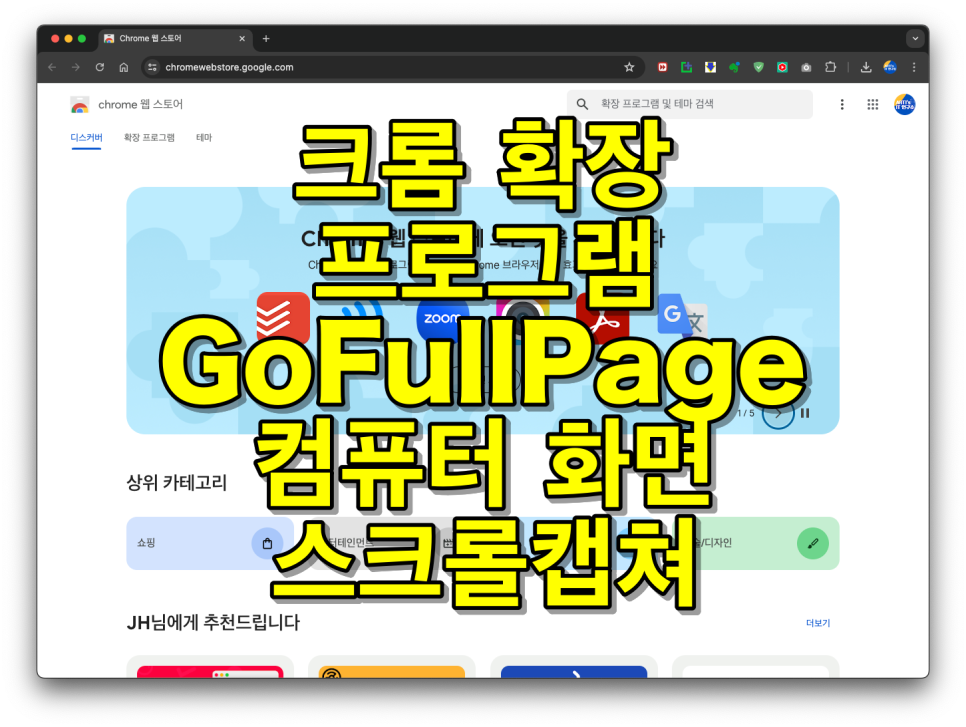Open the 쇼핑 category card

point(209,543)
